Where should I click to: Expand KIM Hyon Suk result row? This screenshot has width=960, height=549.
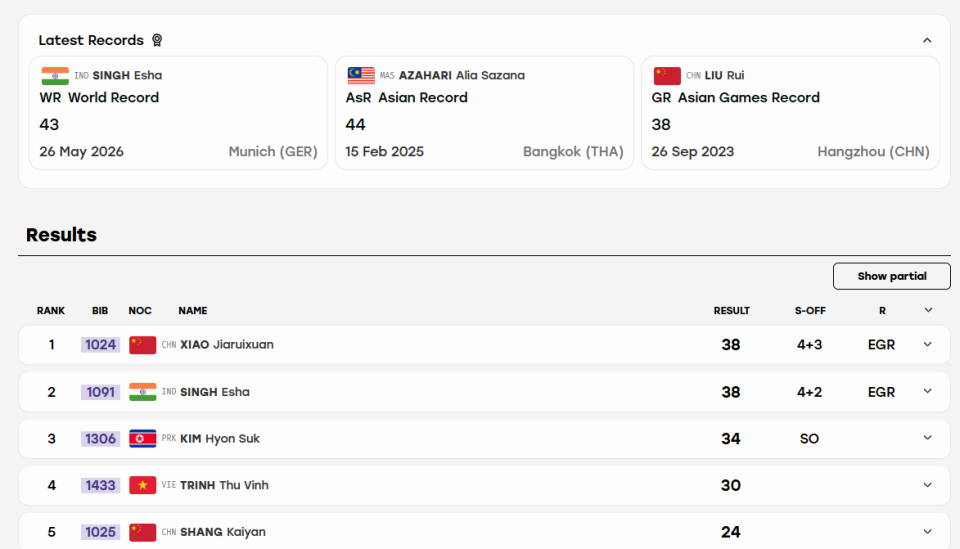pyautogui.click(x=928, y=438)
